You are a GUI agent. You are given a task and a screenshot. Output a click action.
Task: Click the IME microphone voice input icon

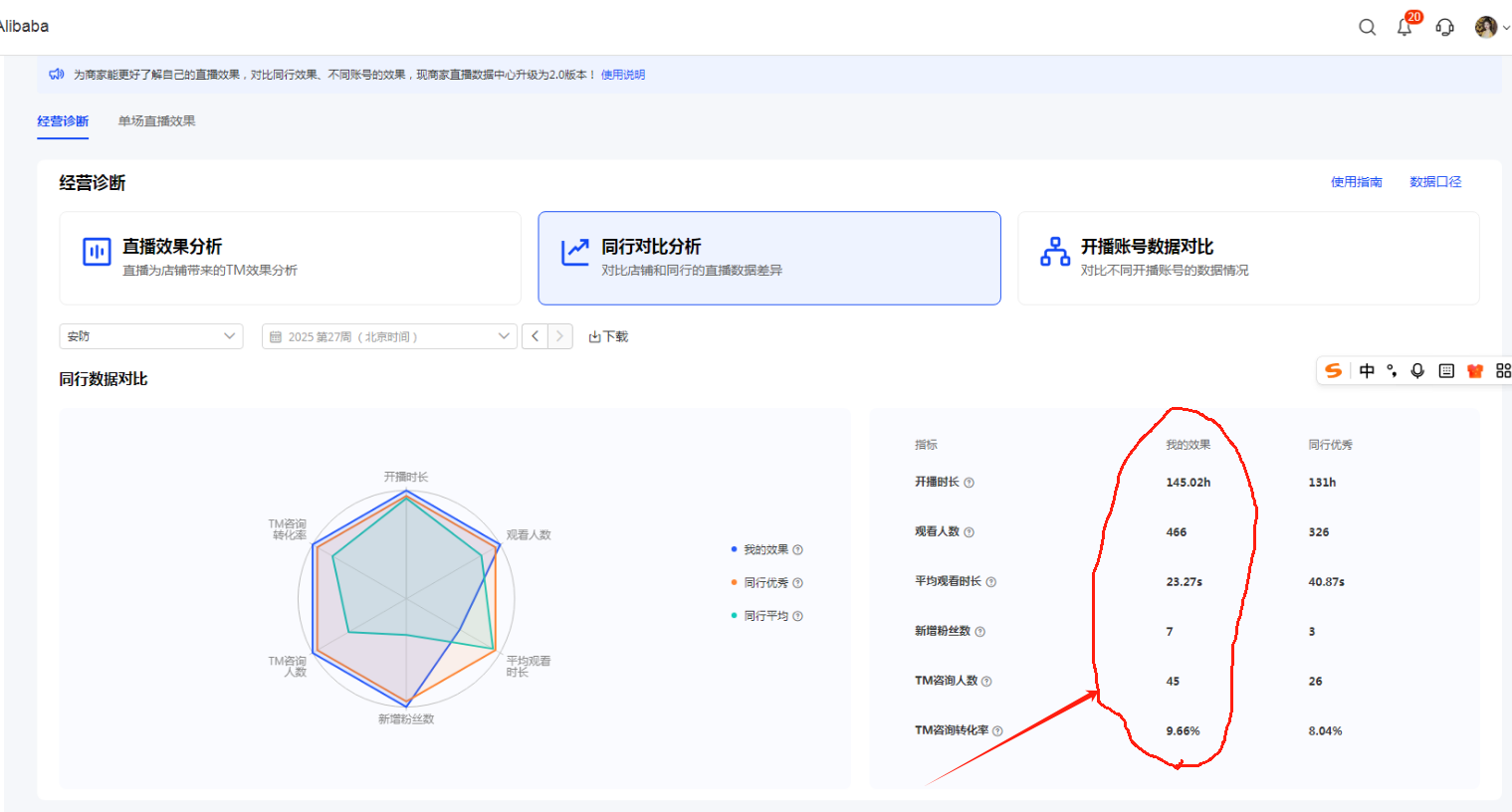point(1417,370)
